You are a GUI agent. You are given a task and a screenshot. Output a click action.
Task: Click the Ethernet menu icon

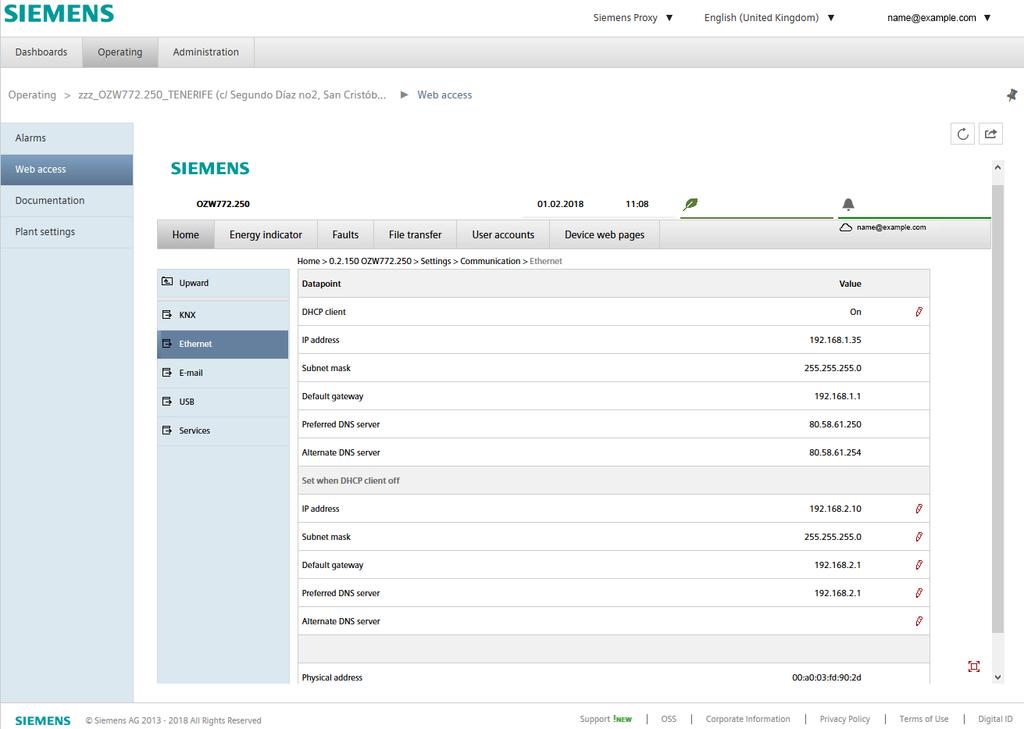pyautogui.click(x=167, y=343)
